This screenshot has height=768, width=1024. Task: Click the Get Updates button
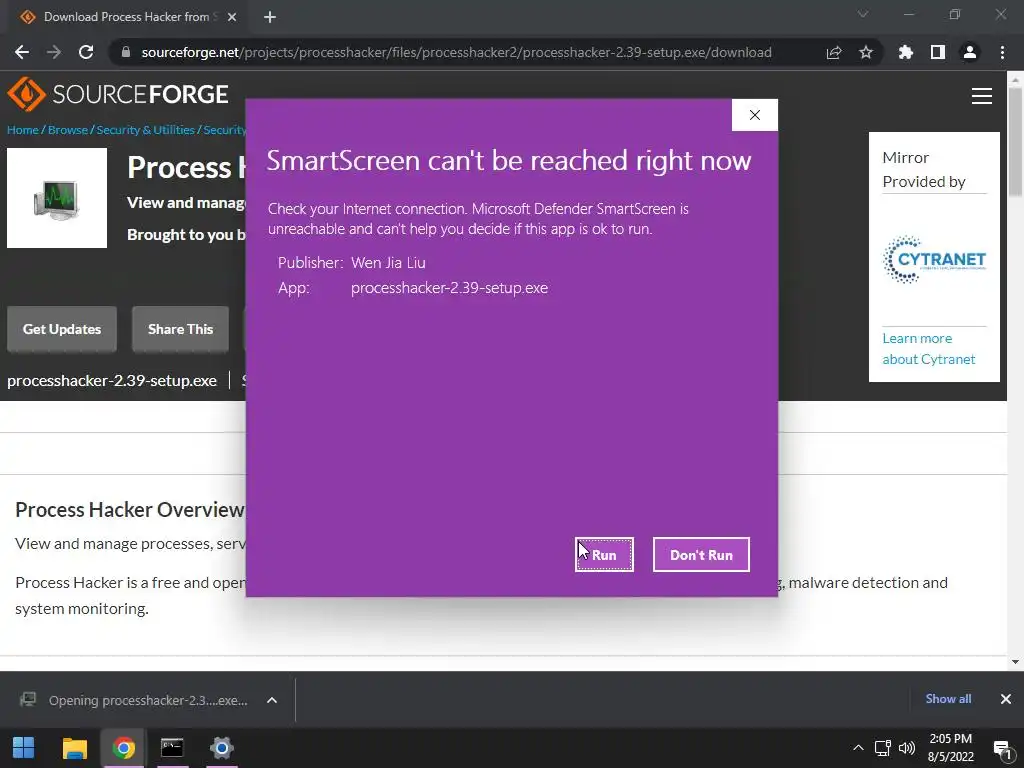click(x=62, y=329)
